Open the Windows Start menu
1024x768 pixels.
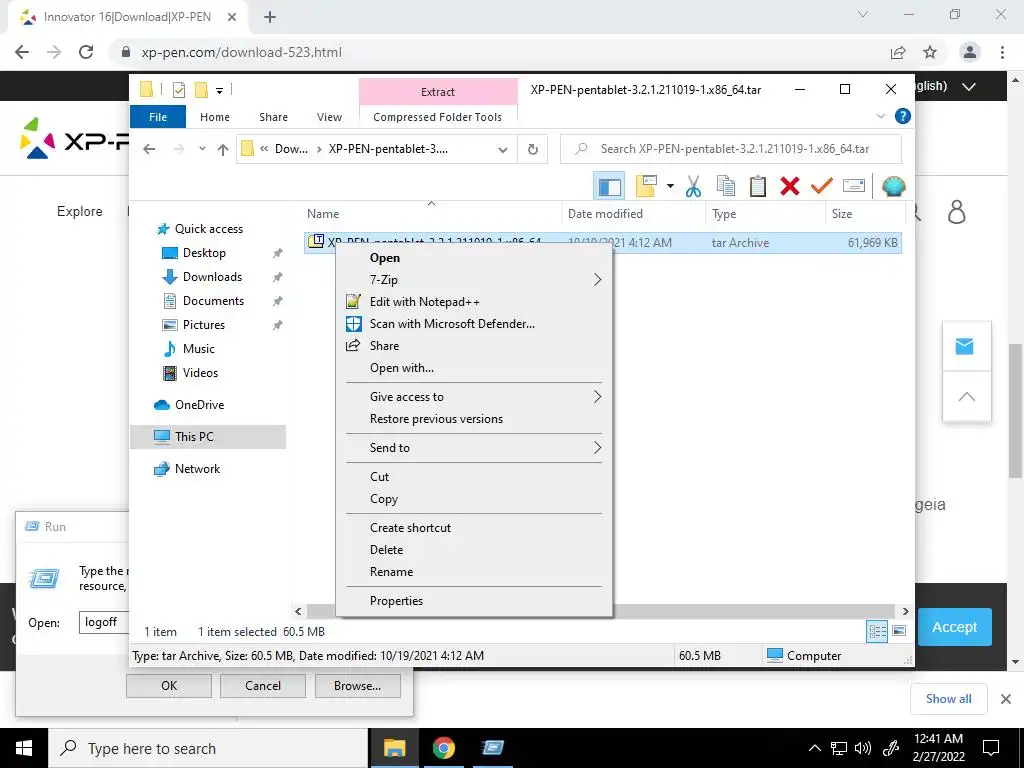[24, 748]
